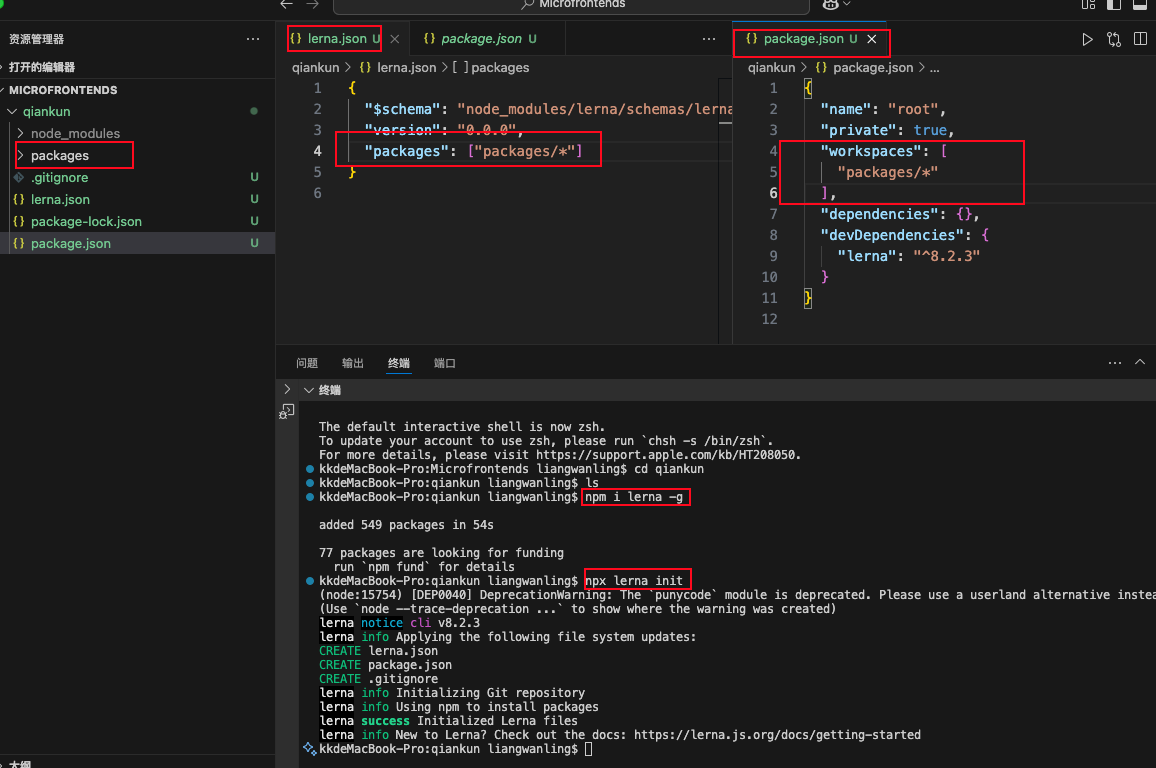Click the "workspaces" key in package.json

871,151
